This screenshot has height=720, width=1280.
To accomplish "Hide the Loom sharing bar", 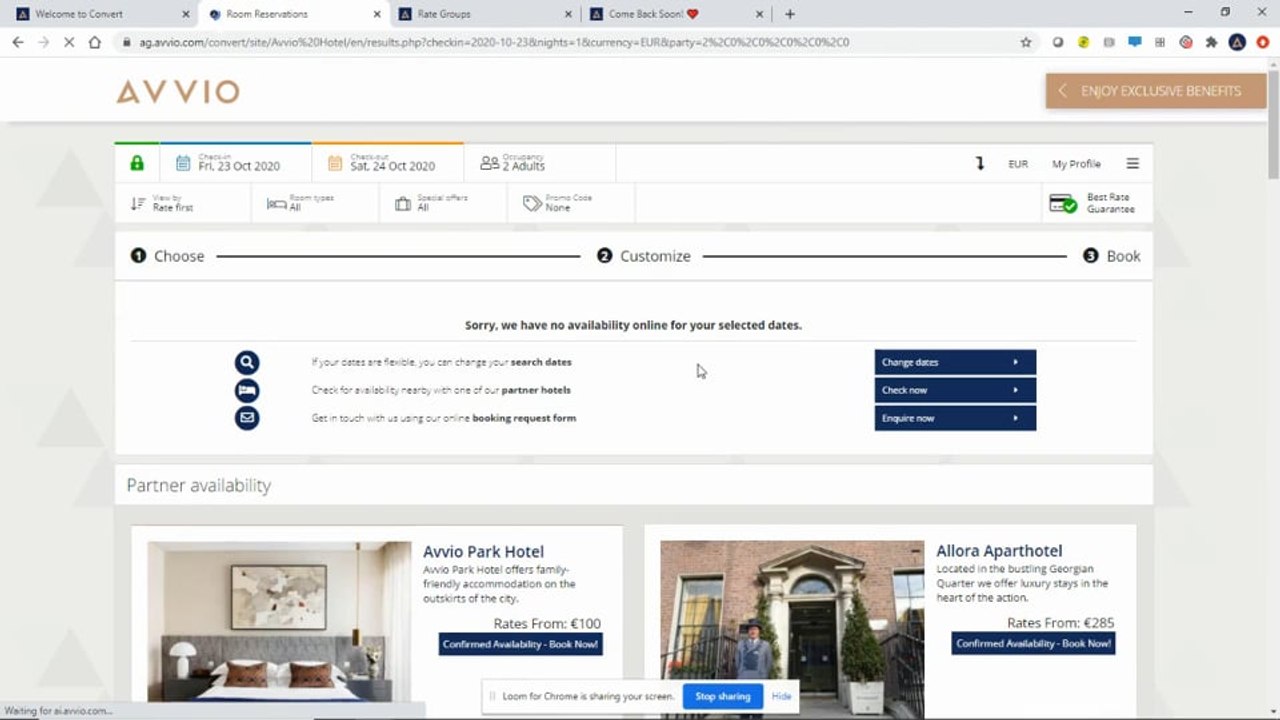I will (781, 696).
